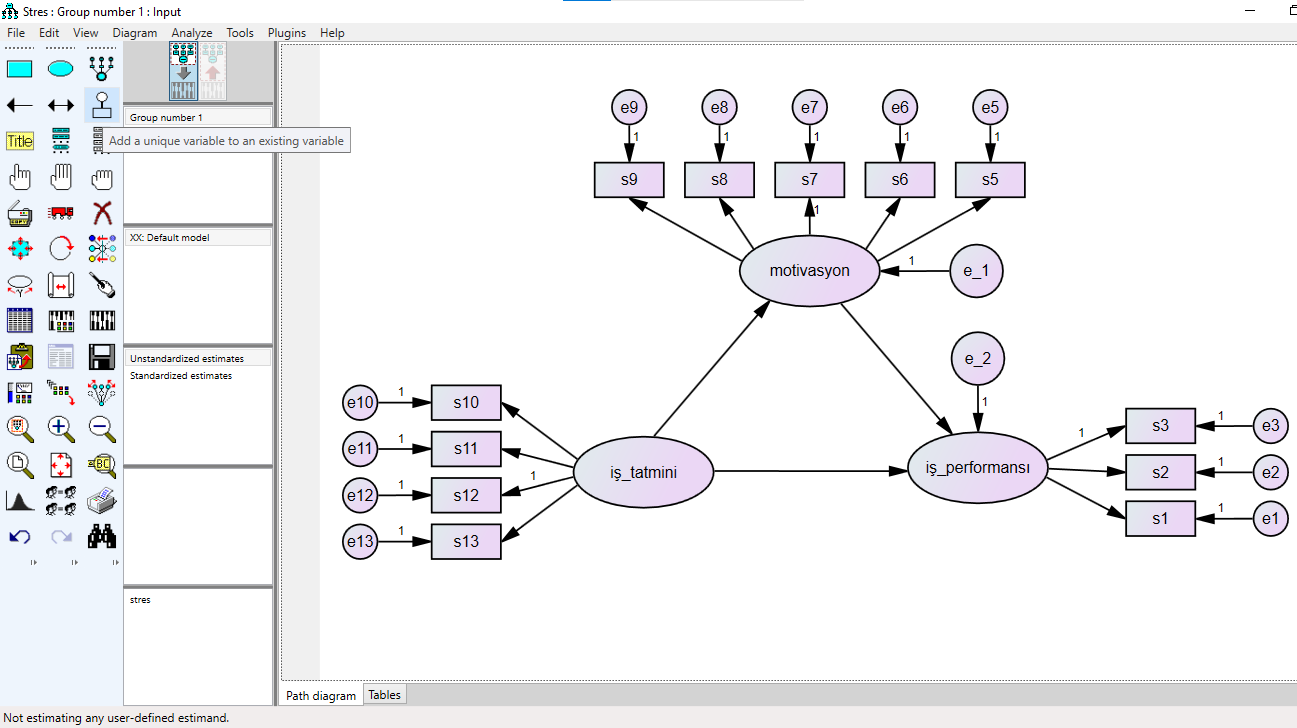Viewport: 1297px width, 728px height.
Task: Pick the double-headed covariance arrow tool
Action: coord(61,105)
